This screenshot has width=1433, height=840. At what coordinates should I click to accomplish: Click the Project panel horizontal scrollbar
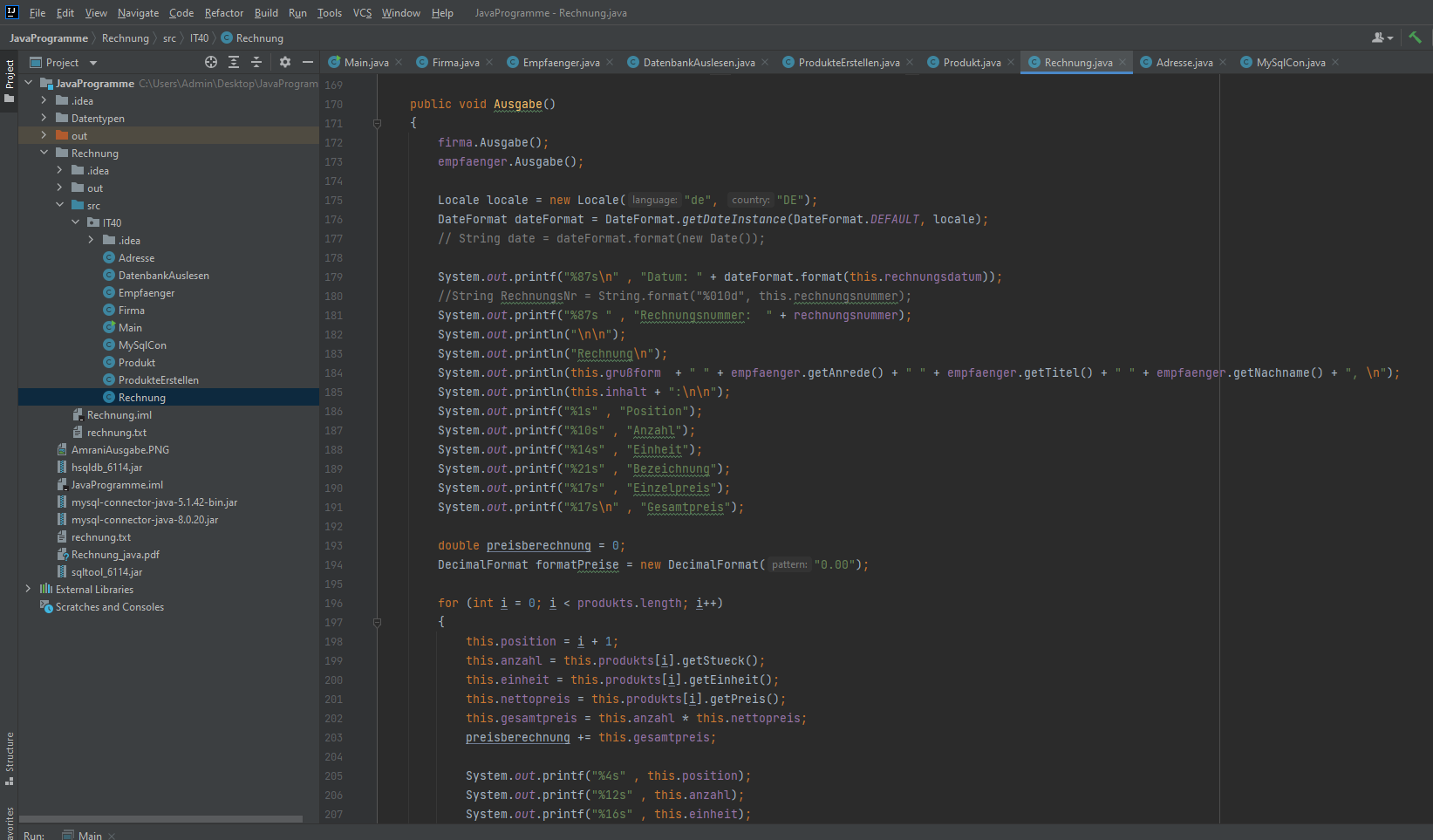point(161,819)
